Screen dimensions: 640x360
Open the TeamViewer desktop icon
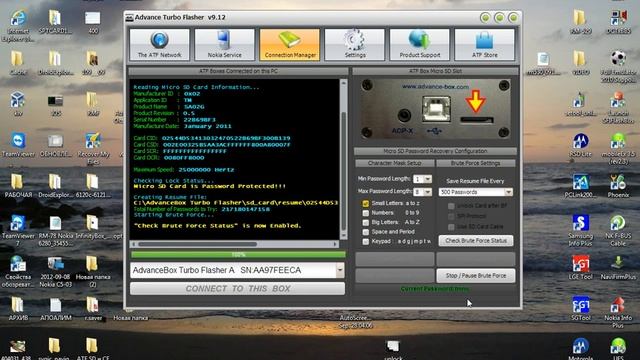click(18, 145)
